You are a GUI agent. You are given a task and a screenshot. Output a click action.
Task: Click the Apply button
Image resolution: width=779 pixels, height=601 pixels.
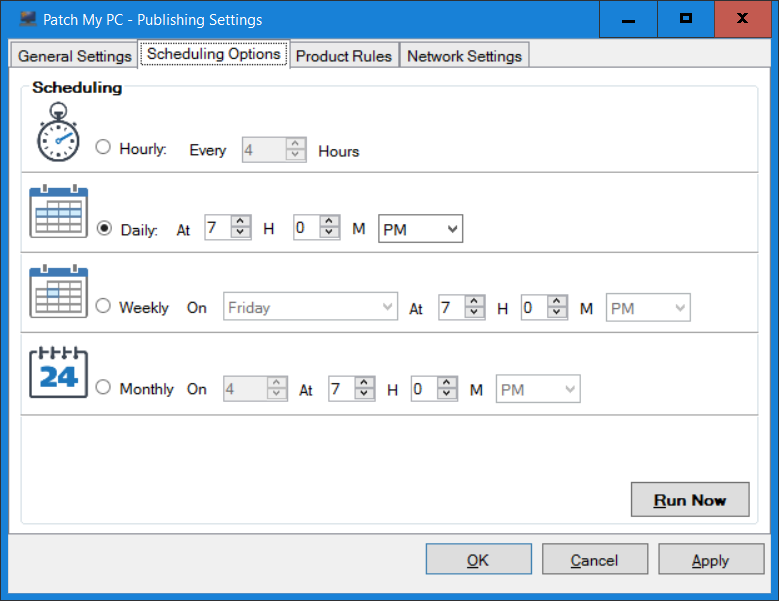coord(711,559)
